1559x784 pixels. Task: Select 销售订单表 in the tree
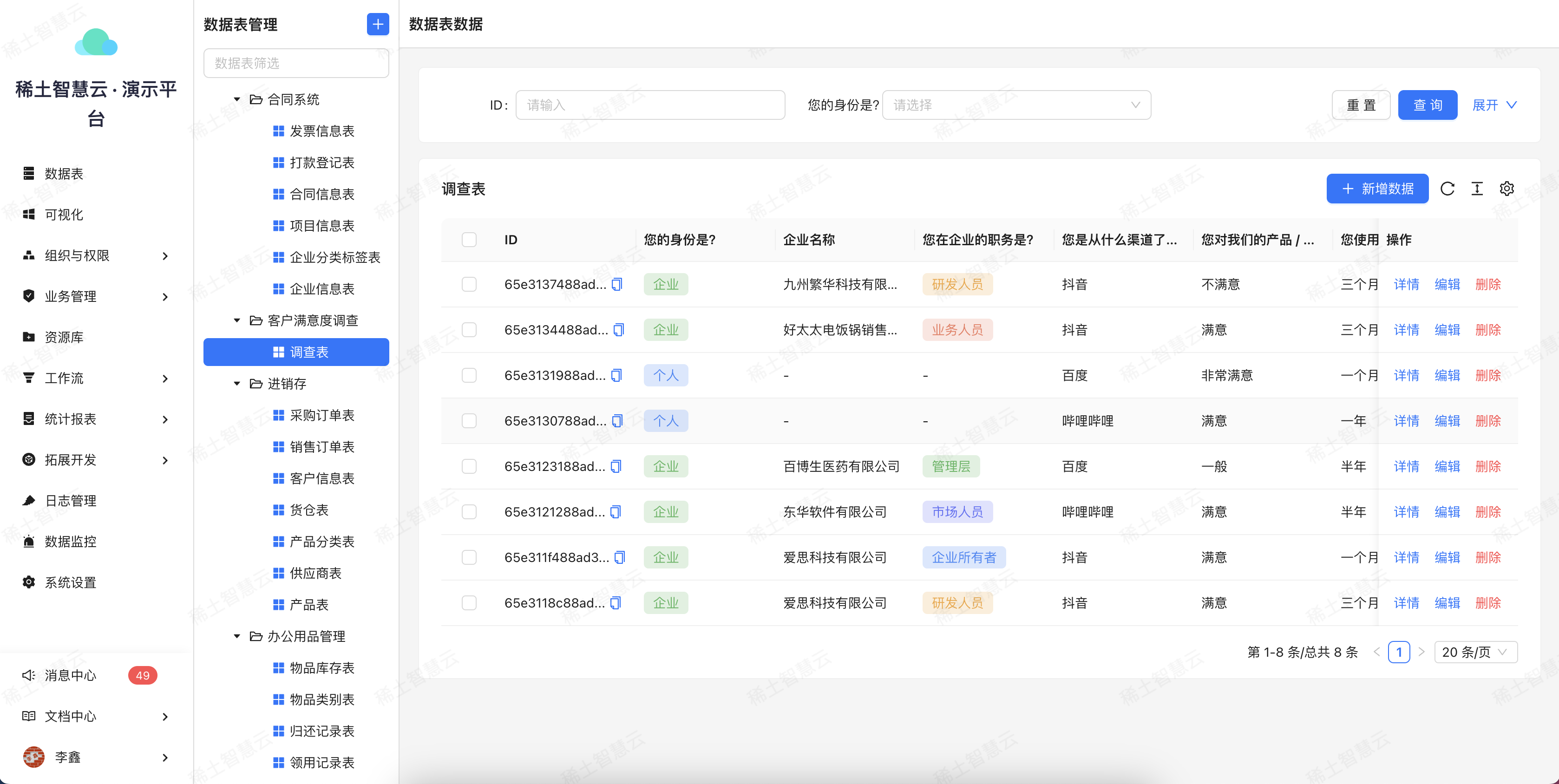321,447
